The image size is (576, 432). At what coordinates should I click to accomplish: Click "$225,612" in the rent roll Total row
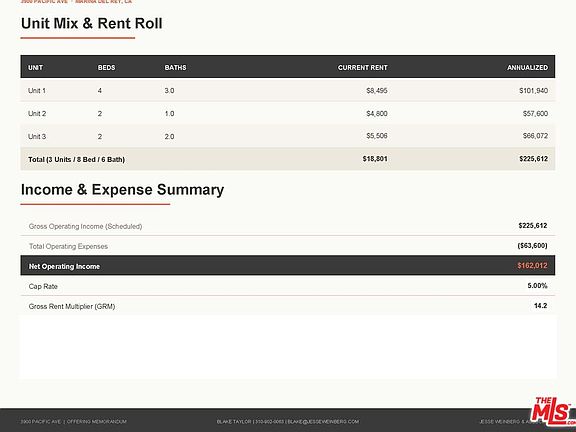coord(533,159)
